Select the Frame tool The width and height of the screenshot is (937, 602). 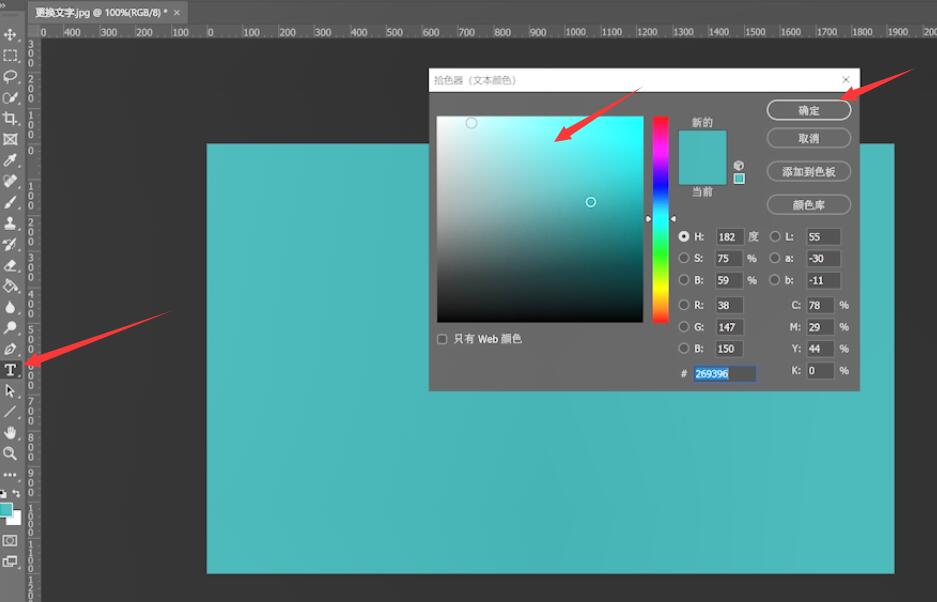click(x=10, y=139)
